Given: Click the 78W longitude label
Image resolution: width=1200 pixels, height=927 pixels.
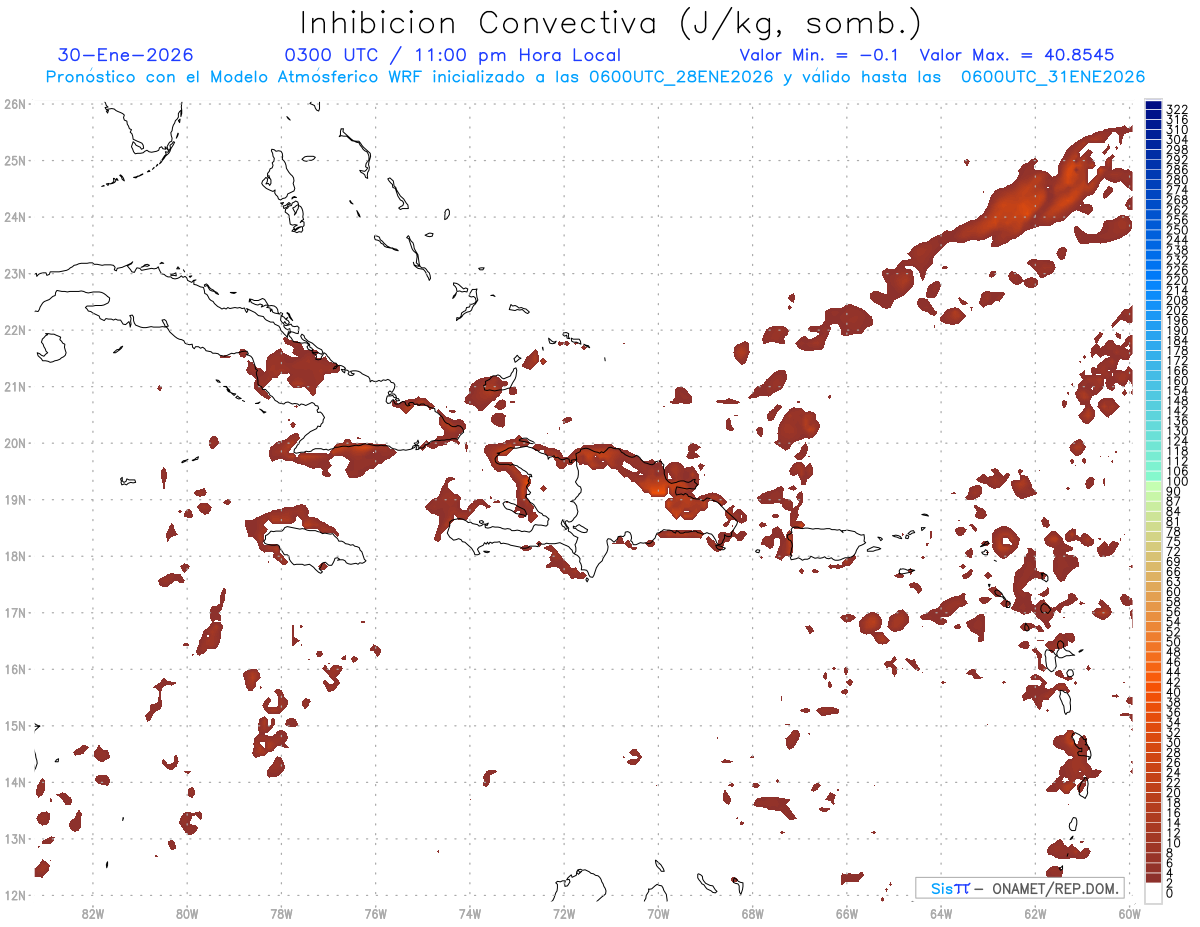Looking at the screenshot, I should [x=281, y=912].
